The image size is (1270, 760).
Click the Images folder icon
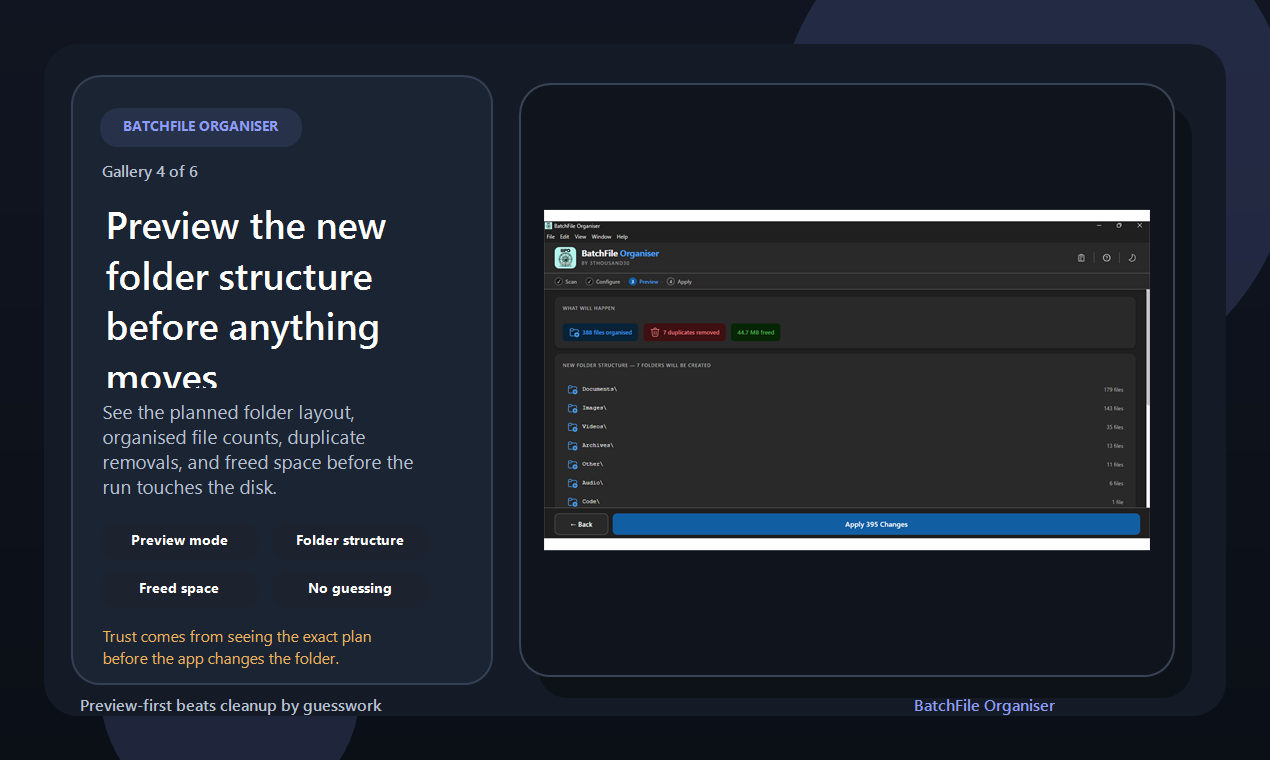(571, 408)
